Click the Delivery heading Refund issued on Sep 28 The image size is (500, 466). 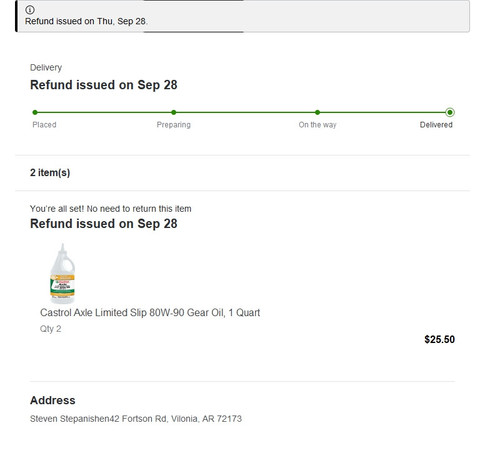104,85
